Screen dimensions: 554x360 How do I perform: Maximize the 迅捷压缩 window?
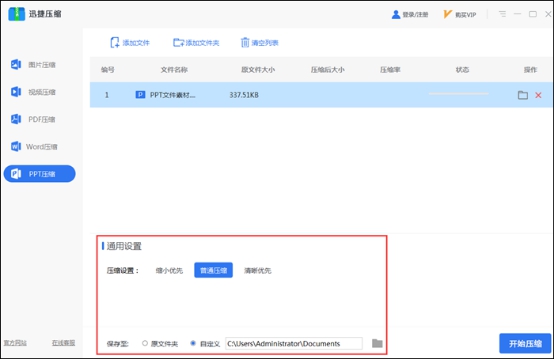533,14
